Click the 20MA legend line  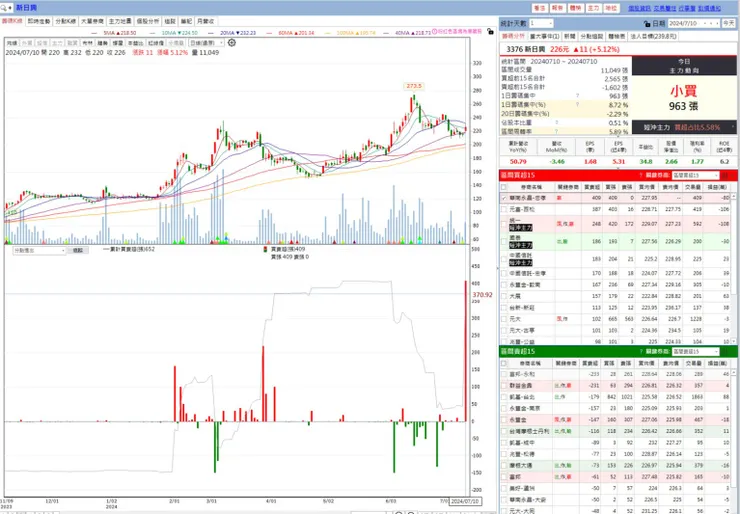[233, 33]
